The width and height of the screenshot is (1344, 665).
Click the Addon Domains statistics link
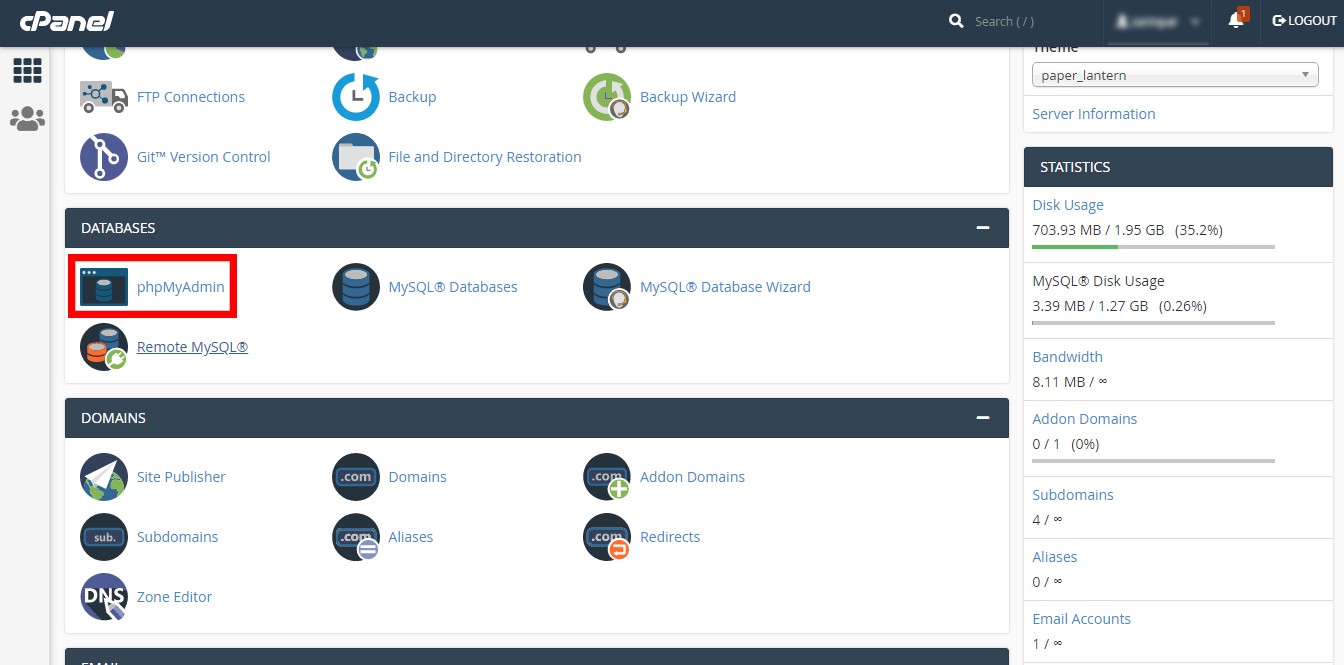pyautogui.click(x=1084, y=419)
